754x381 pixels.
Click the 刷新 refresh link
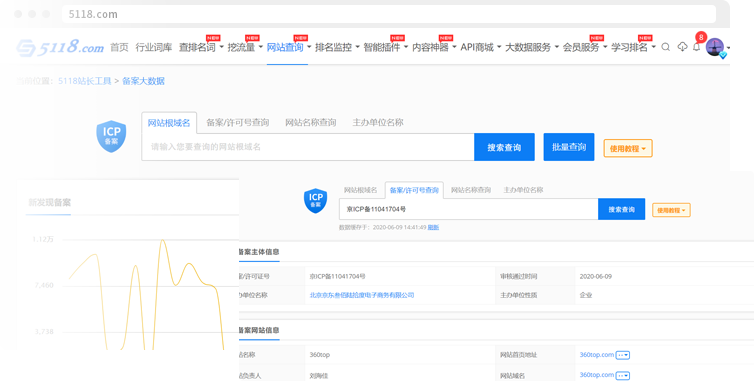tap(433, 228)
